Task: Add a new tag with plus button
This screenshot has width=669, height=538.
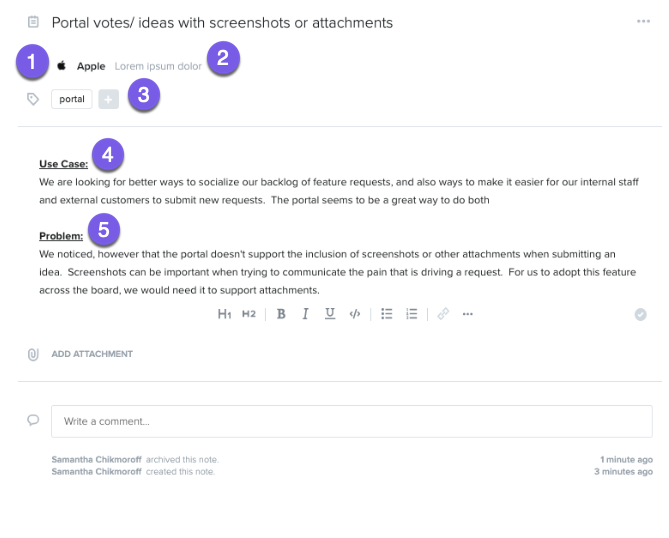Action: point(108,99)
